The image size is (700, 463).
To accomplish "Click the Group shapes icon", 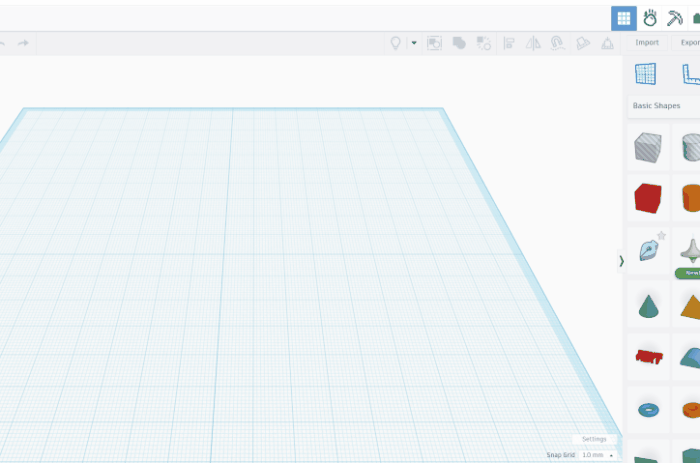I will [459, 43].
